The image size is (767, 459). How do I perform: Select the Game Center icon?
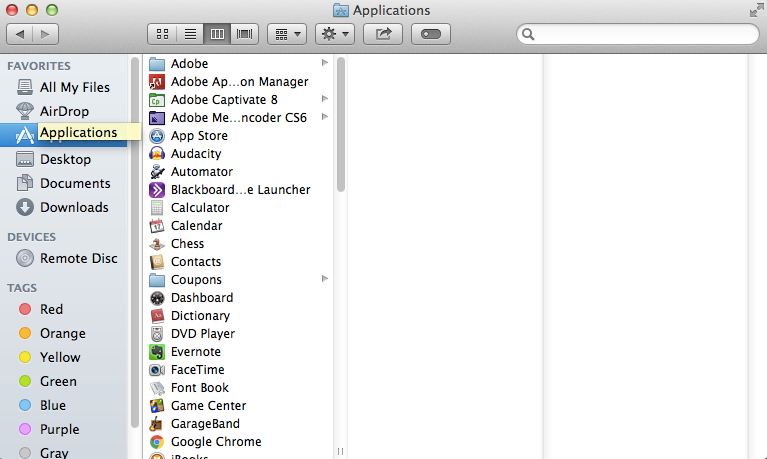click(x=157, y=406)
